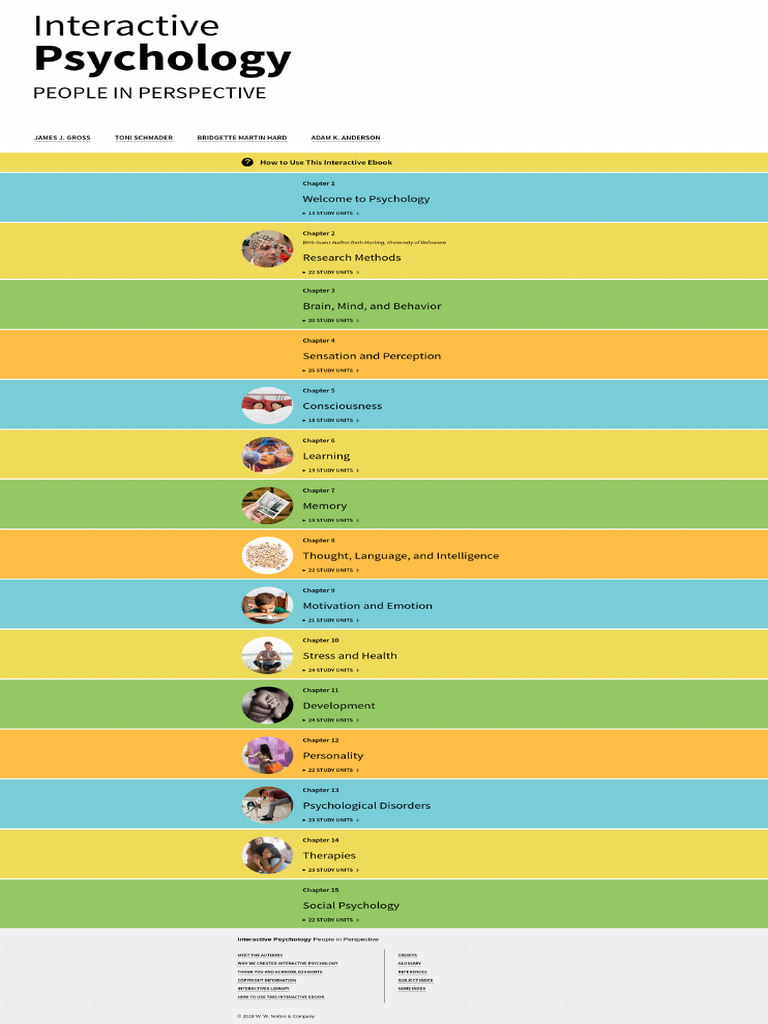Image resolution: width=768 pixels, height=1024 pixels.
Task: Open Development chapter title
Action: tap(339, 706)
